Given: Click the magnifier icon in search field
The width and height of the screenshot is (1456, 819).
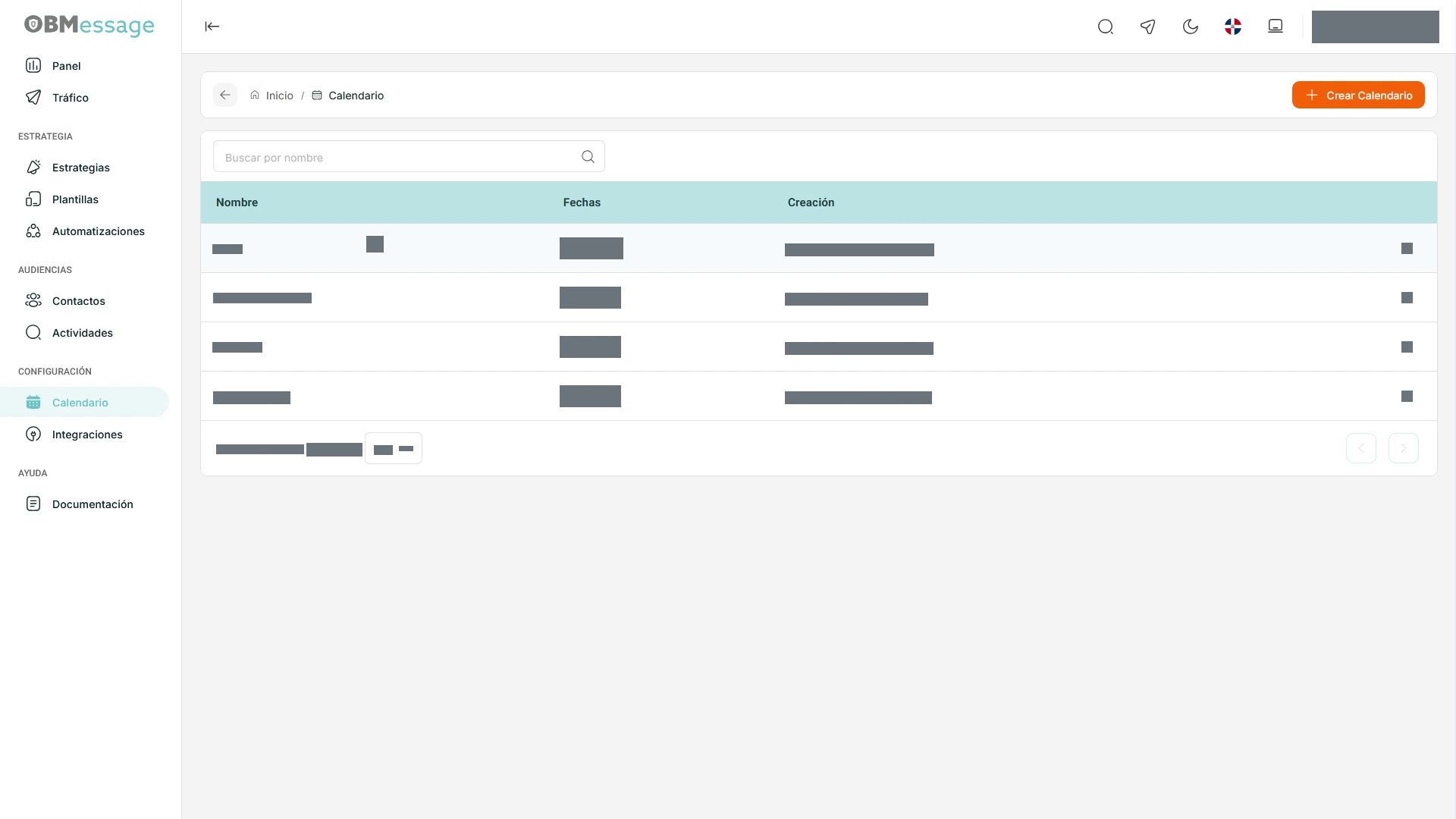Looking at the screenshot, I should point(588,157).
